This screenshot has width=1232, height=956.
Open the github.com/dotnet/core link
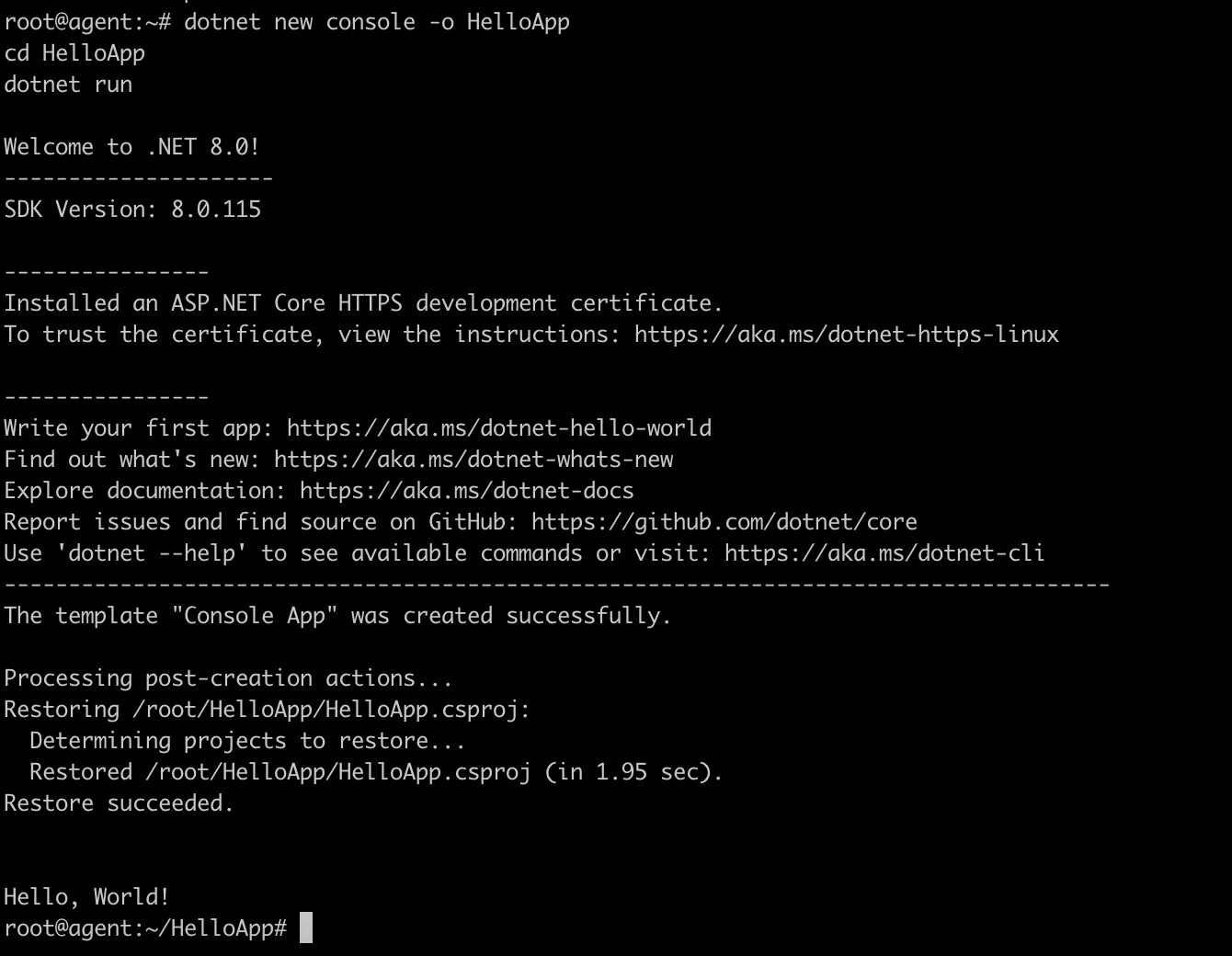(x=724, y=522)
